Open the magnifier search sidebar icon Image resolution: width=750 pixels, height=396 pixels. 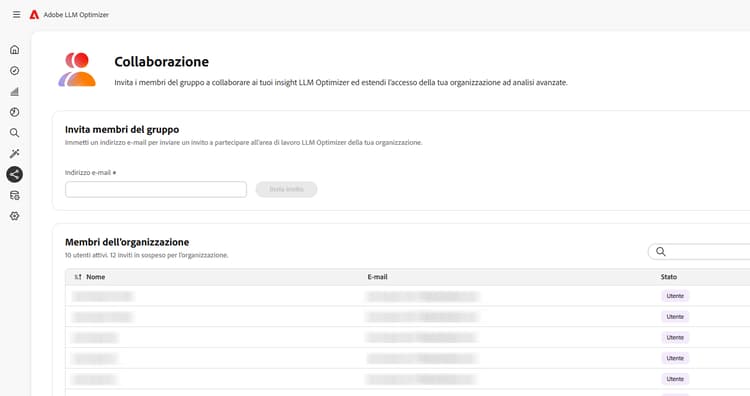point(15,132)
